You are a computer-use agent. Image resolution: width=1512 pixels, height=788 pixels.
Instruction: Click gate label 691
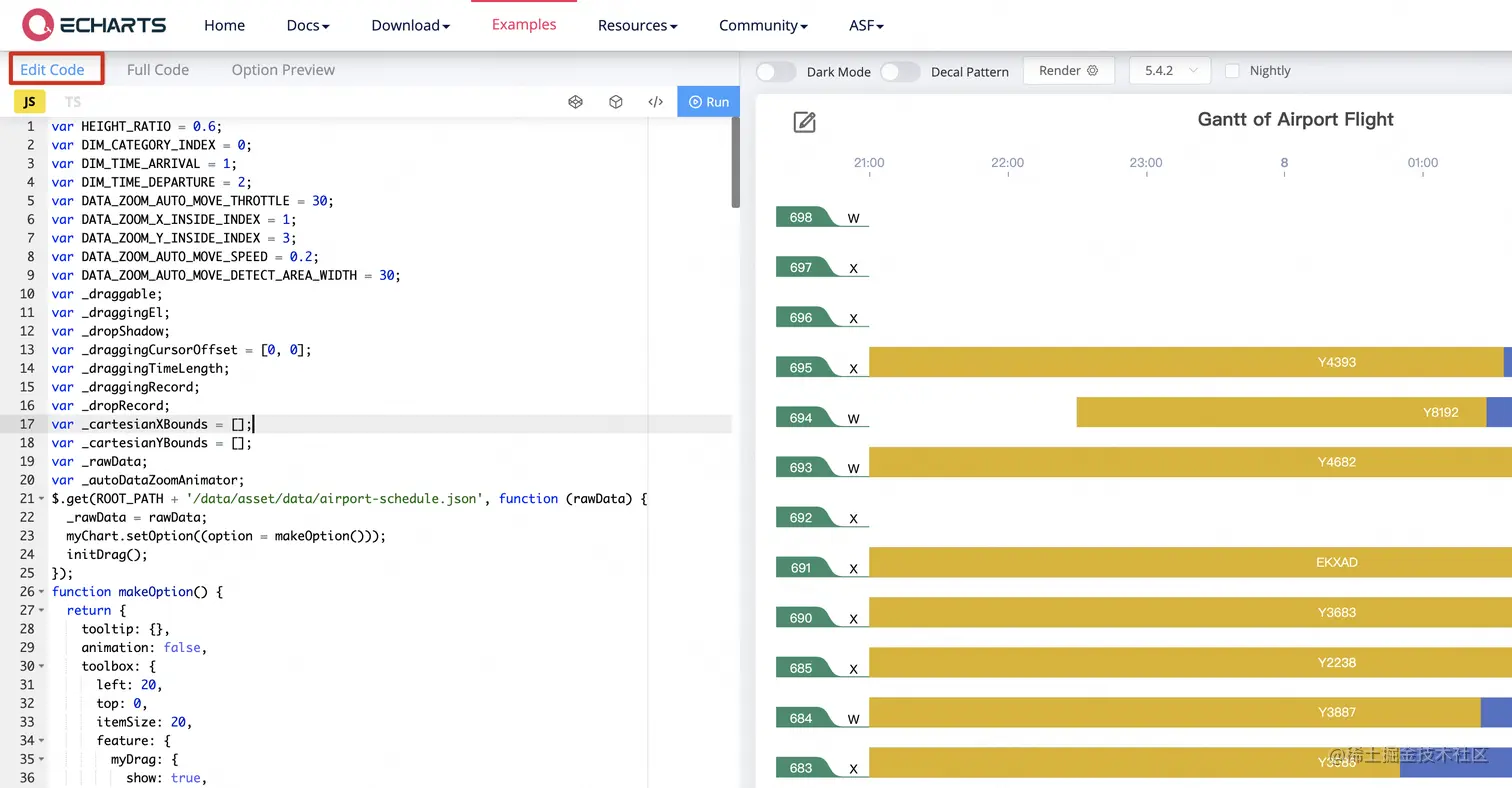[x=801, y=567]
